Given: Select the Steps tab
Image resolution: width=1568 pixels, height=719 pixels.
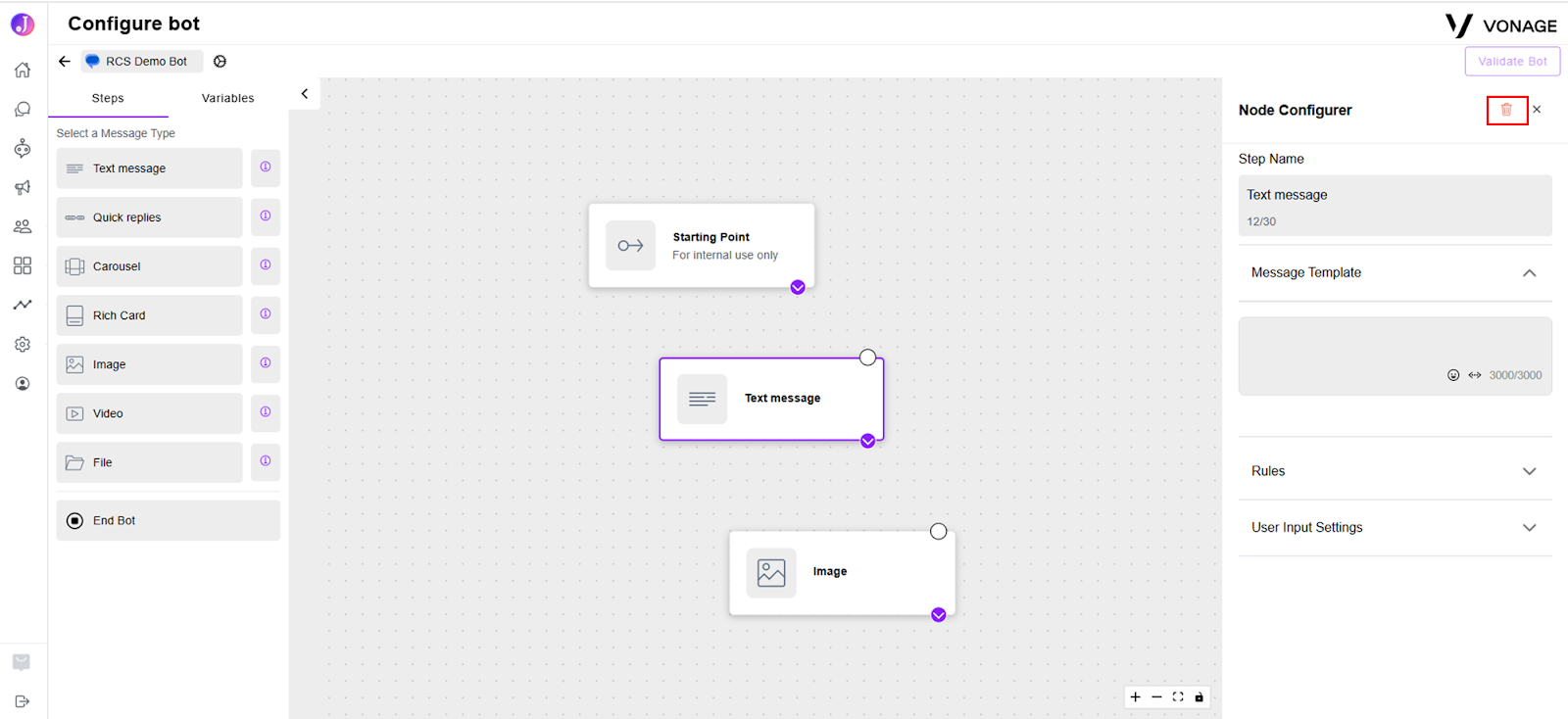Looking at the screenshot, I should pyautogui.click(x=108, y=98).
